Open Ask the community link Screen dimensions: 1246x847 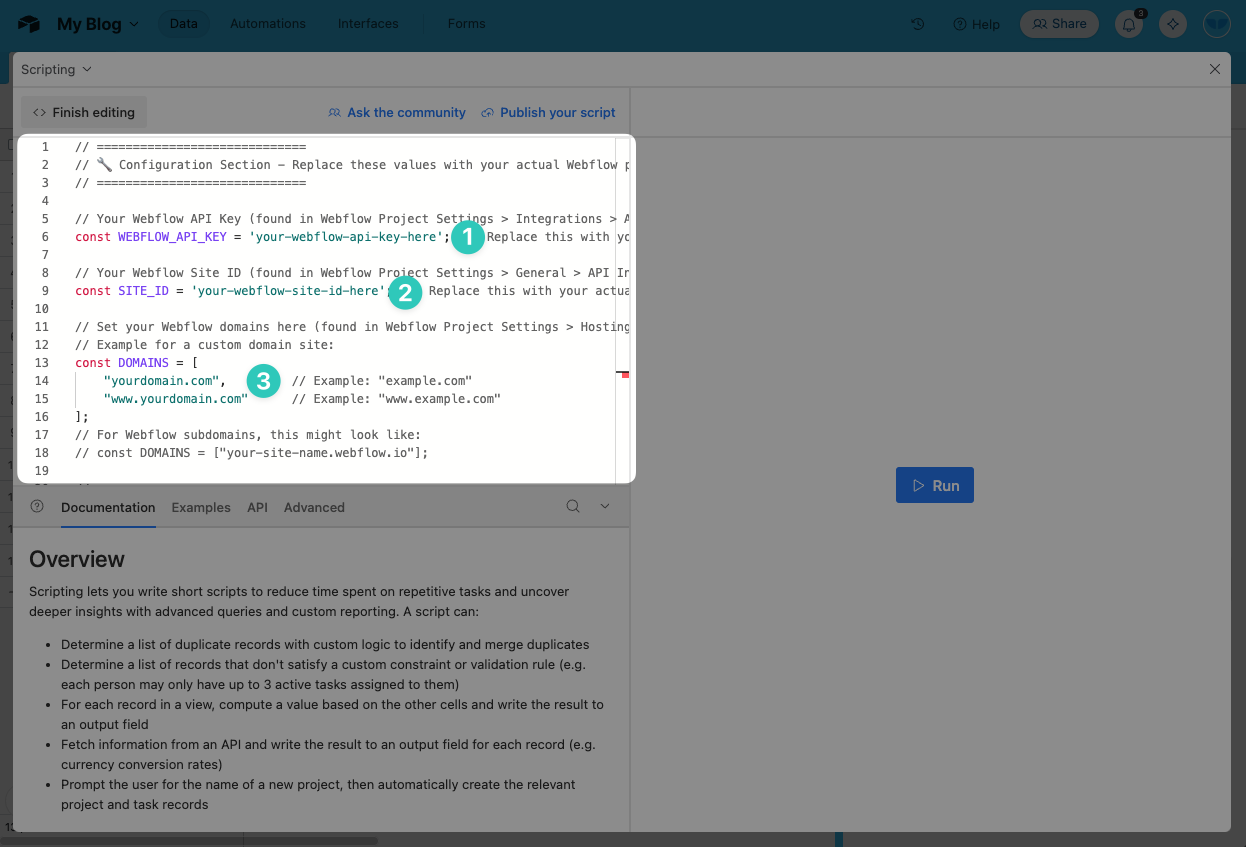397,112
